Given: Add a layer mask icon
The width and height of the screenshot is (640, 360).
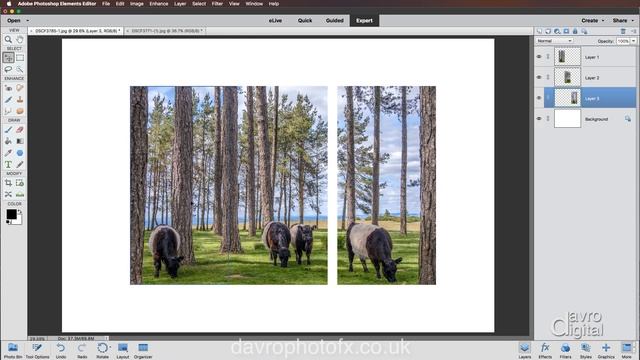Looking at the screenshot, I should (x=566, y=31).
